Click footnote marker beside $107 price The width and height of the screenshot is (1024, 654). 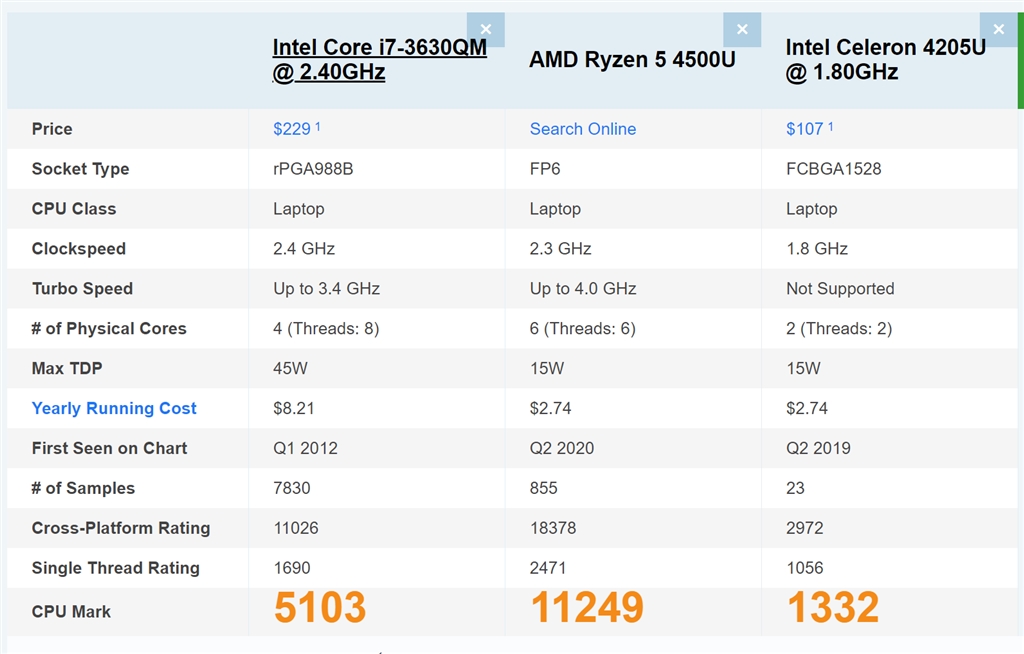[831, 126]
